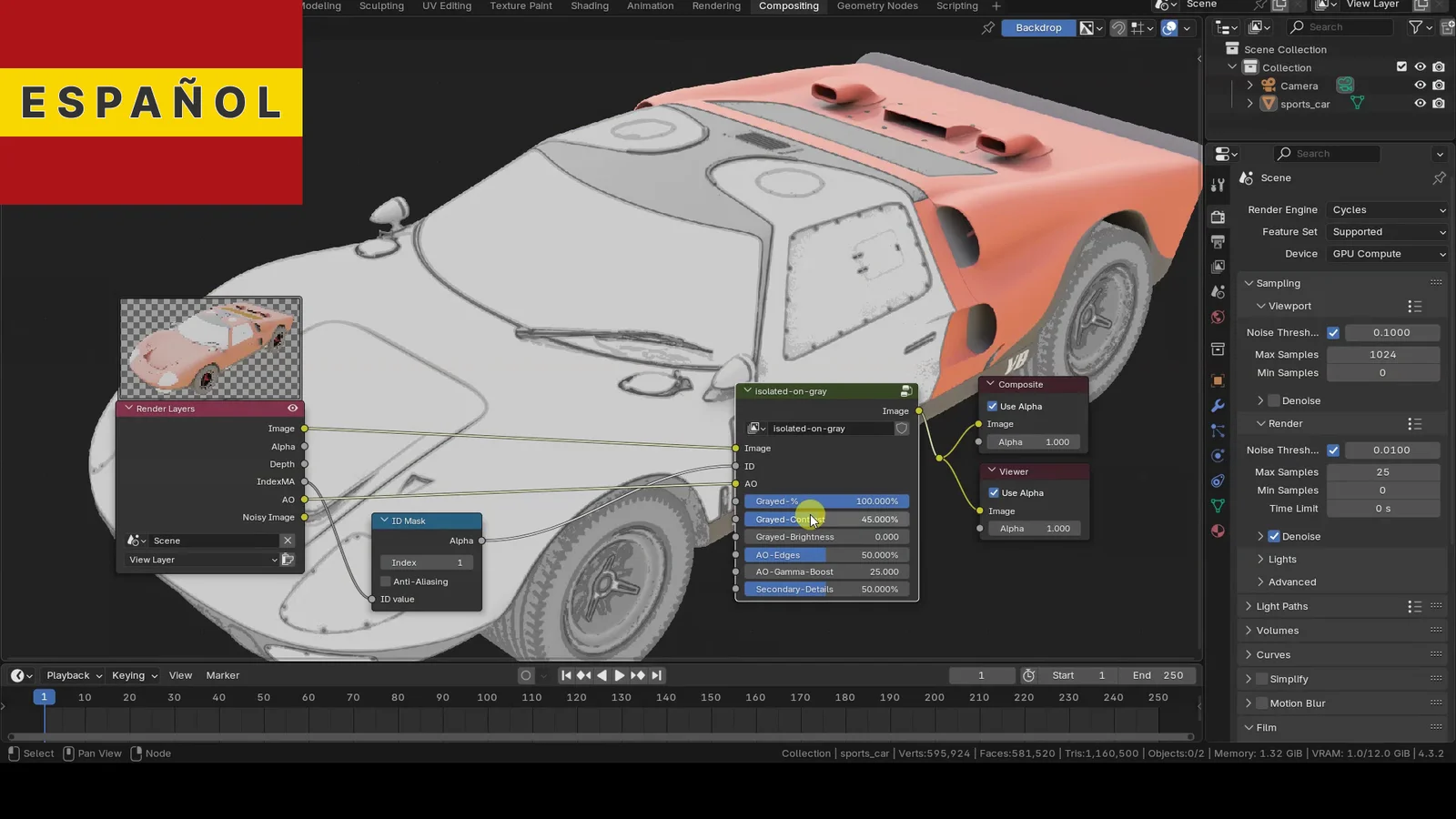1456x819 pixels.
Task: Expand the Camera item in the outliner
Action: pos(1250,86)
